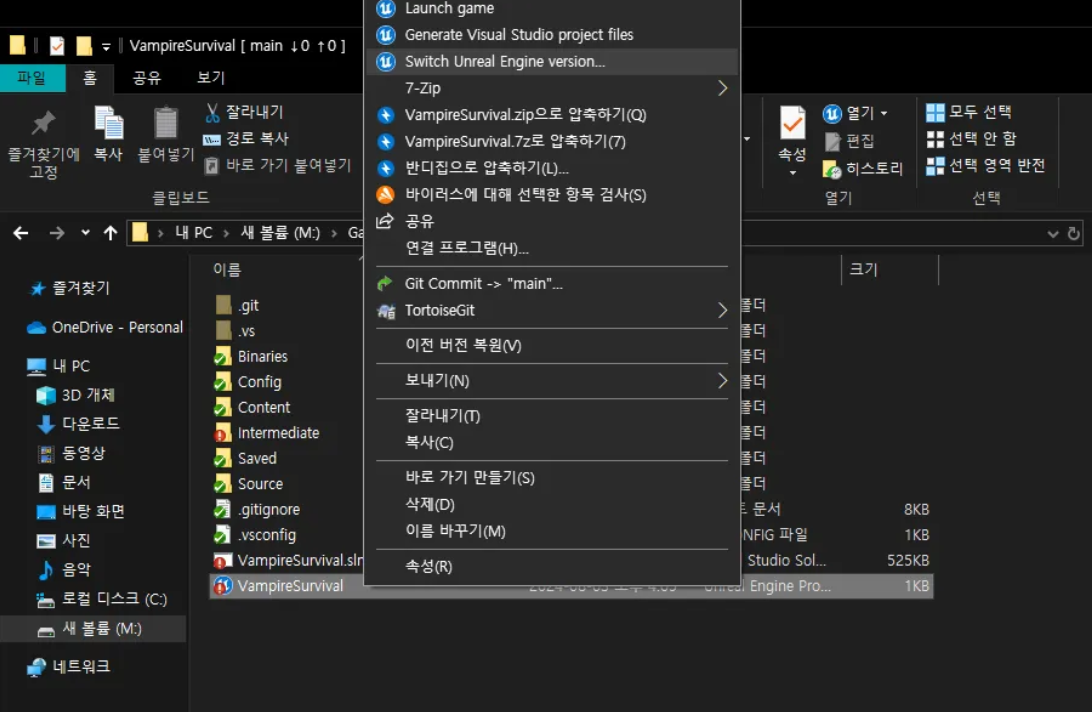Click 선택 안 함 in ribbon
This screenshot has width=1092, height=712.
coord(972,139)
